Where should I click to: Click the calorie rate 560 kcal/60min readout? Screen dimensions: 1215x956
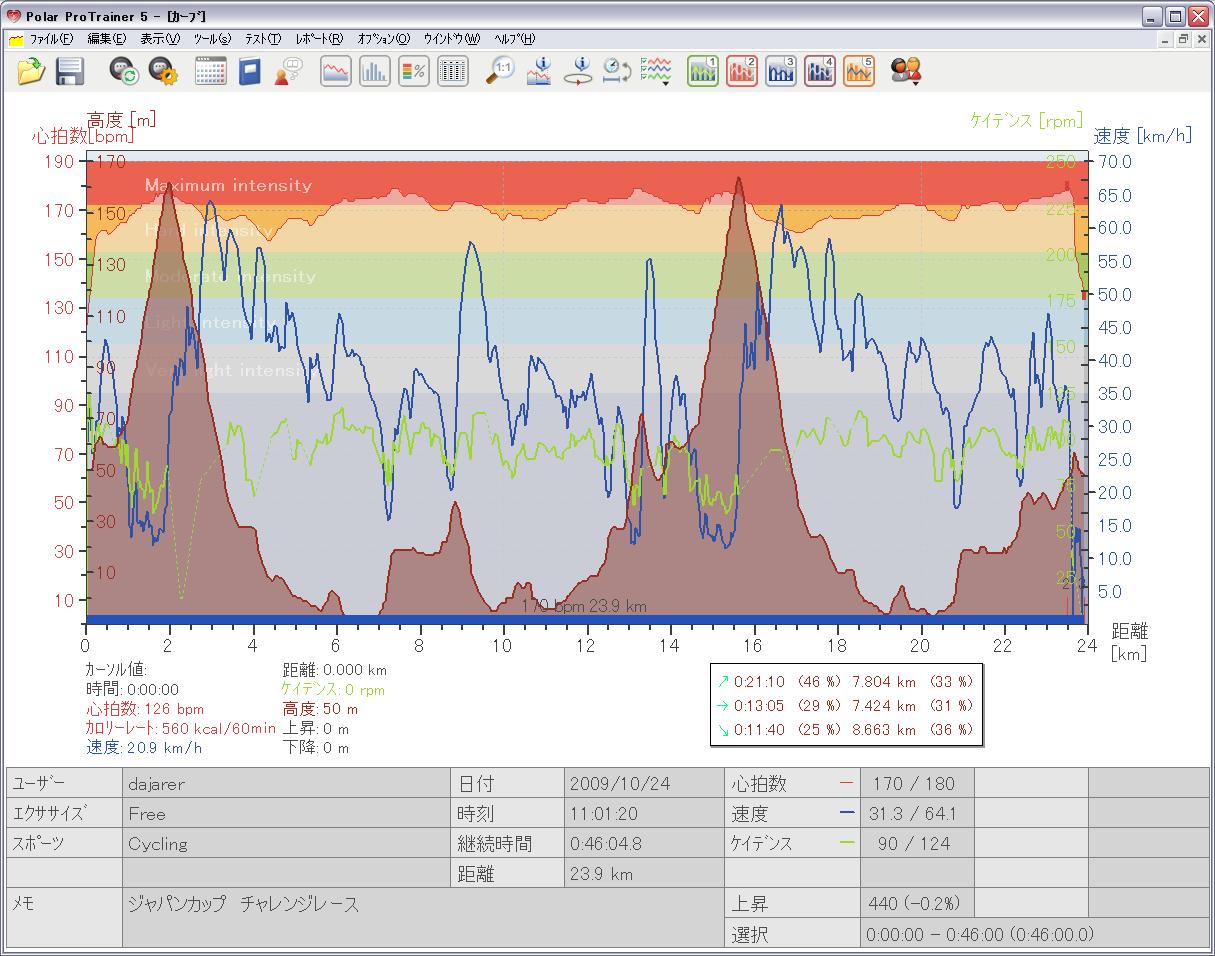click(x=180, y=728)
